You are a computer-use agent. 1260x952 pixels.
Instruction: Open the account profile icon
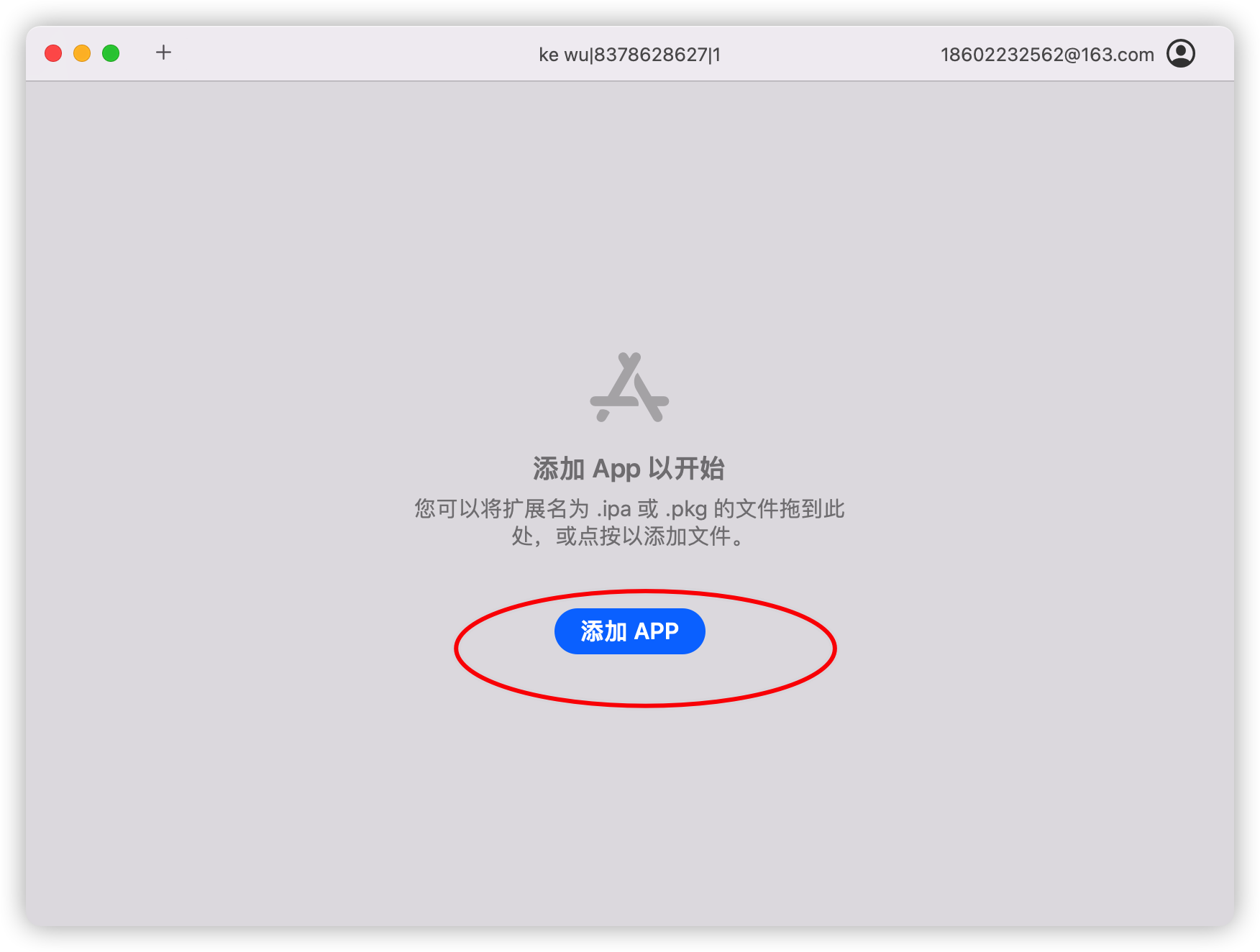click(x=1180, y=54)
